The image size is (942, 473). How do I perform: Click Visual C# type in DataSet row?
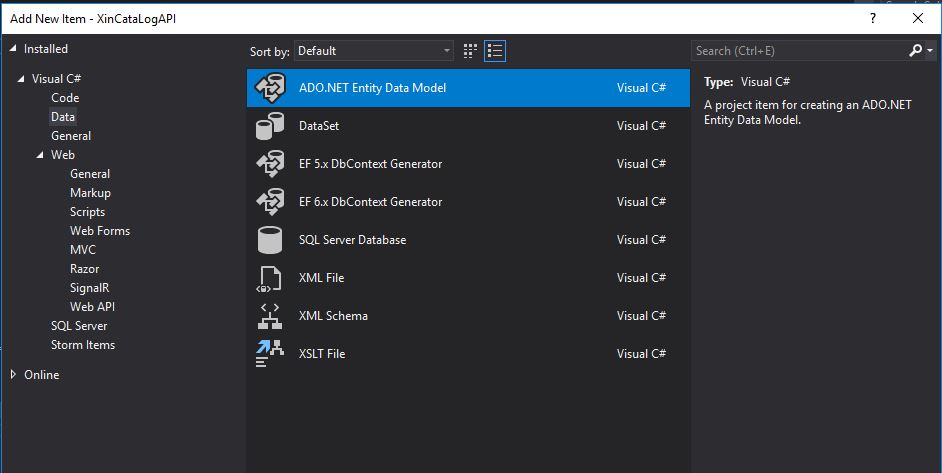click(x=642, y=126)
